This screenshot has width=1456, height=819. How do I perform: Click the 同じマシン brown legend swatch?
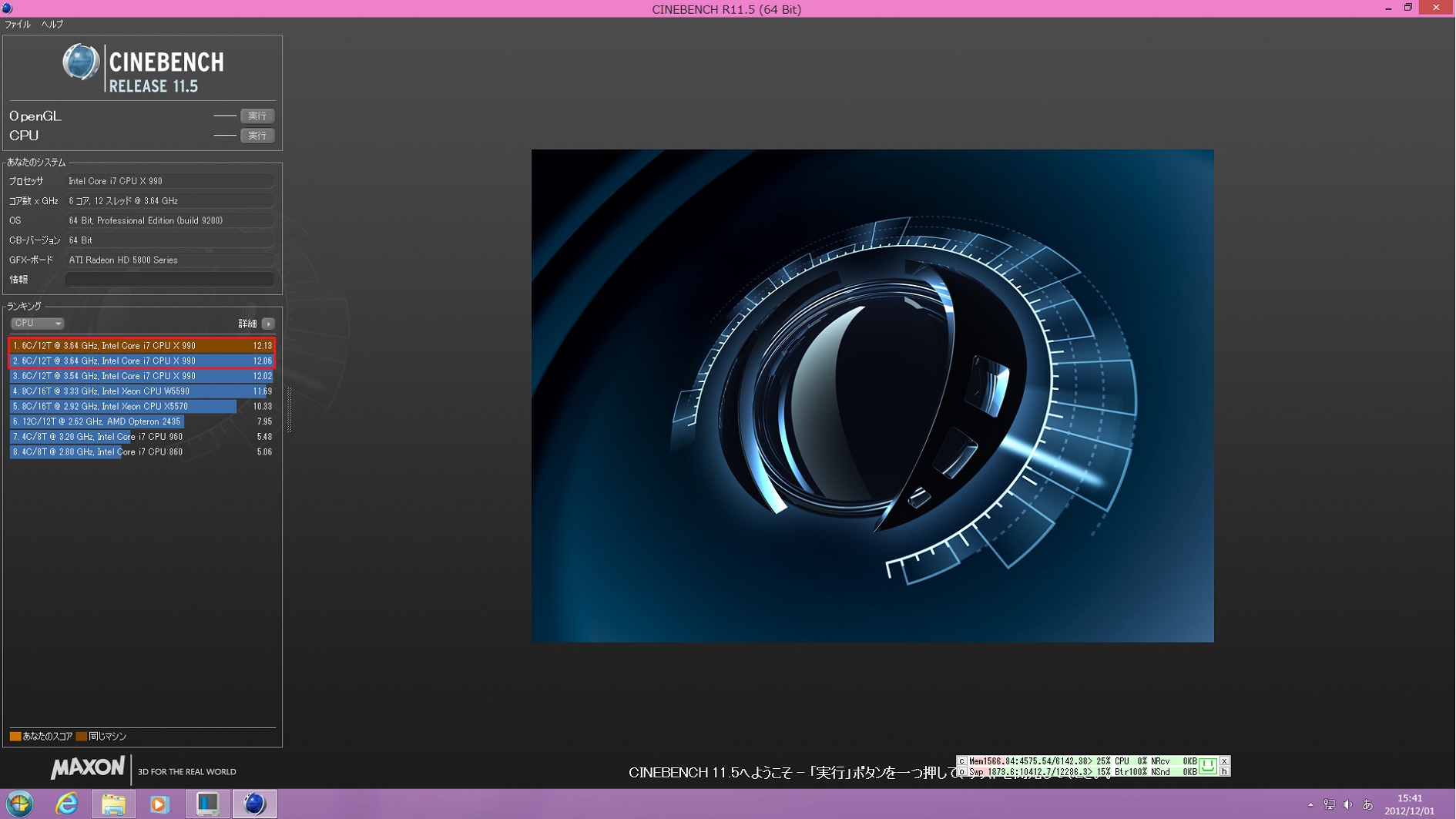[82, 737]
